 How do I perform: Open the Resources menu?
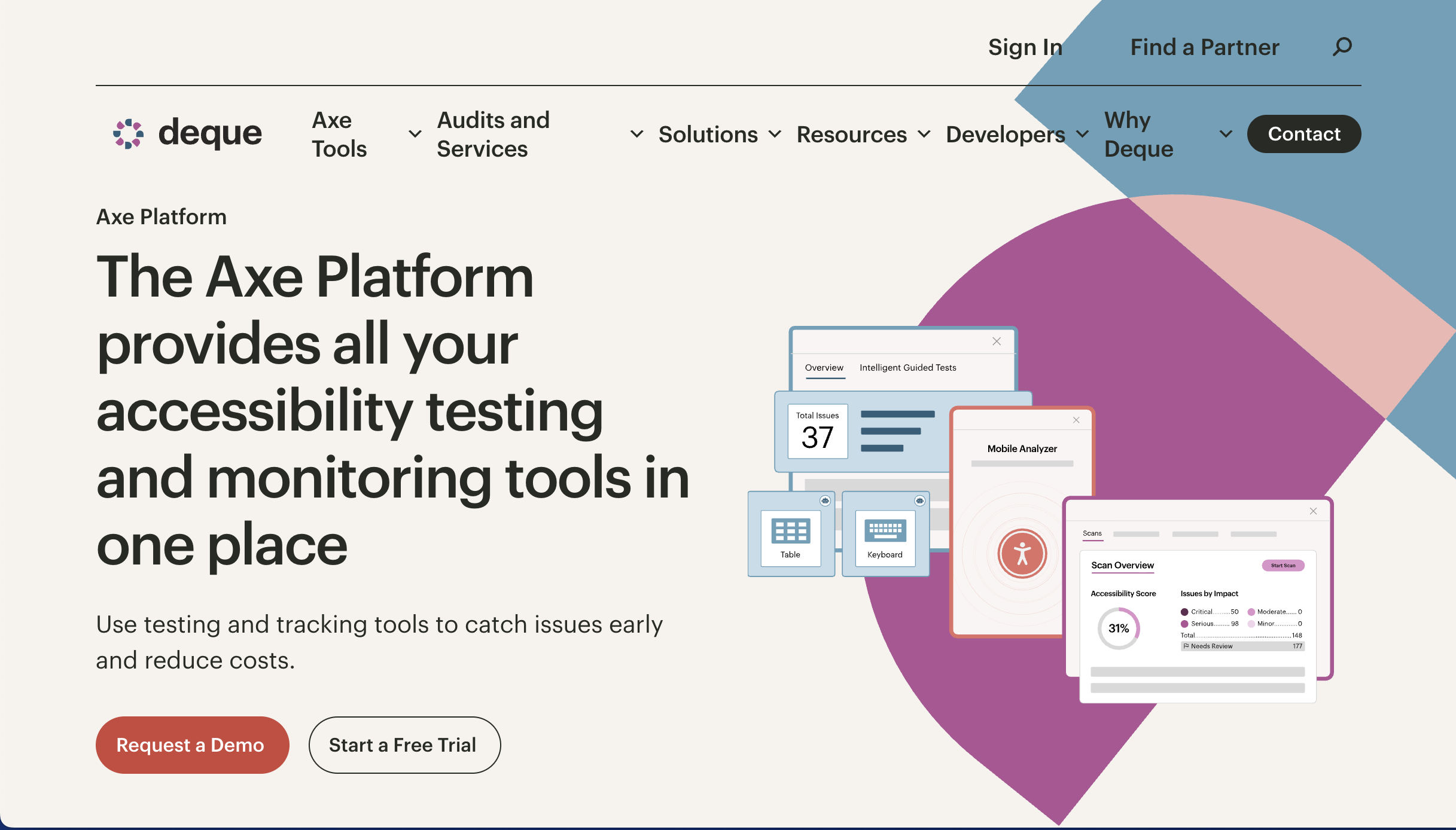click(x=852, y=134)
